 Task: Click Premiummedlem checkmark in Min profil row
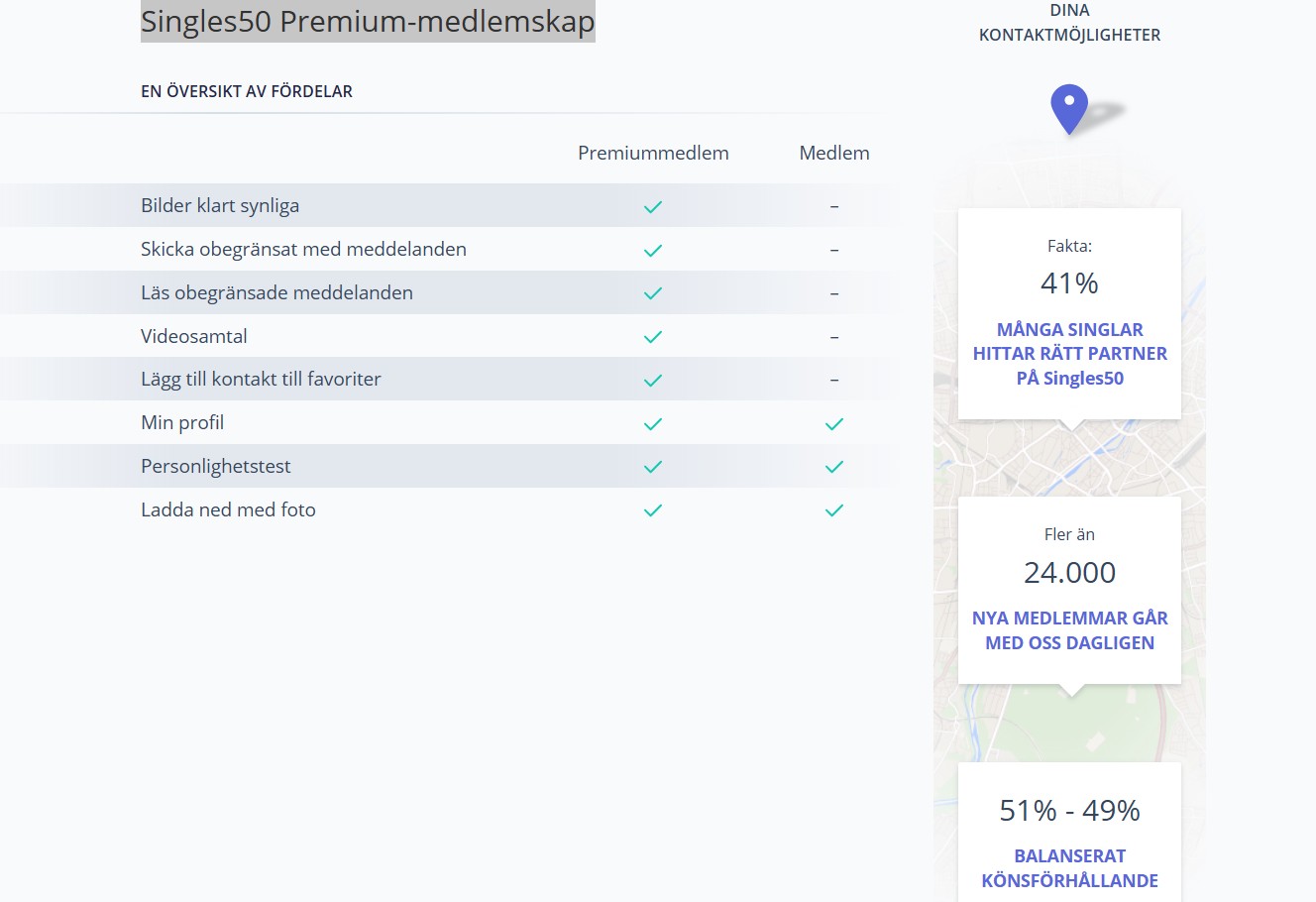click(653, 424)
